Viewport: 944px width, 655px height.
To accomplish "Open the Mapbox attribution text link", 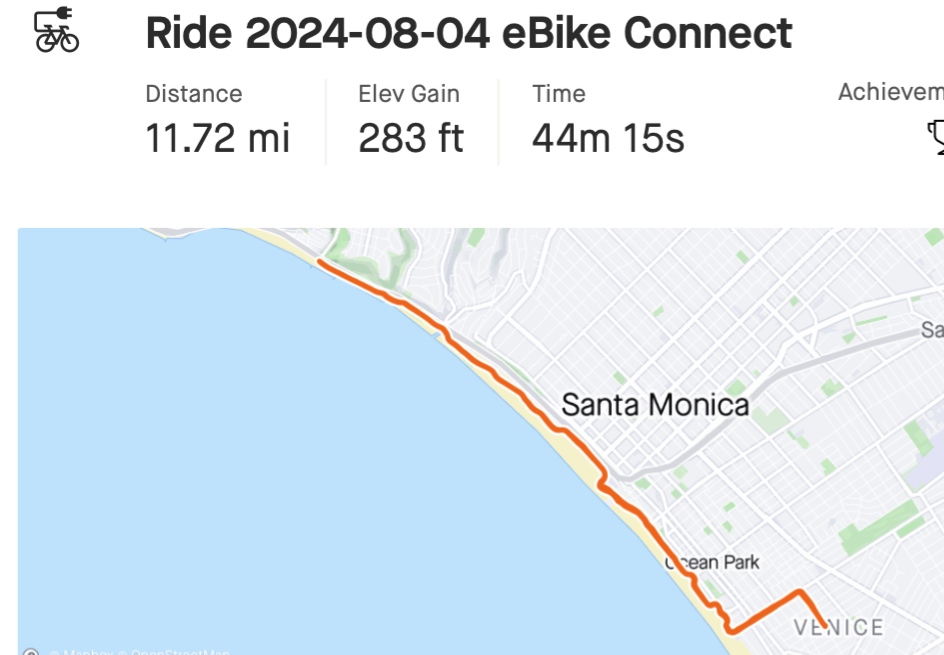I will pos(87,652).
